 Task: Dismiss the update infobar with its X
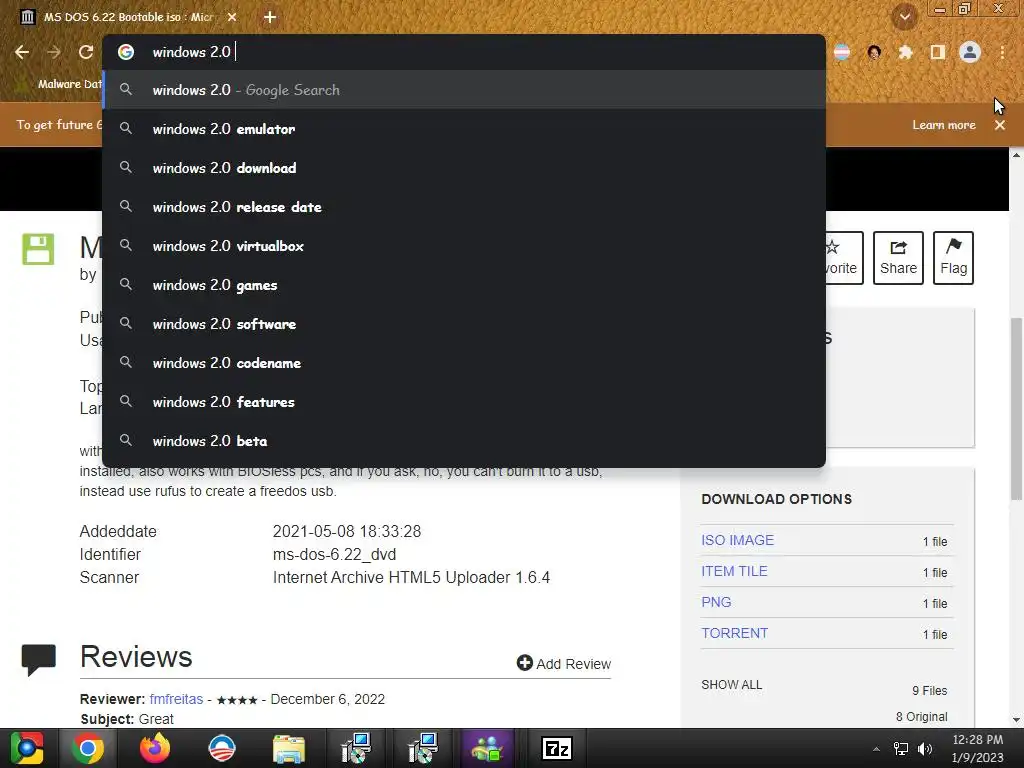(1000, 125)
